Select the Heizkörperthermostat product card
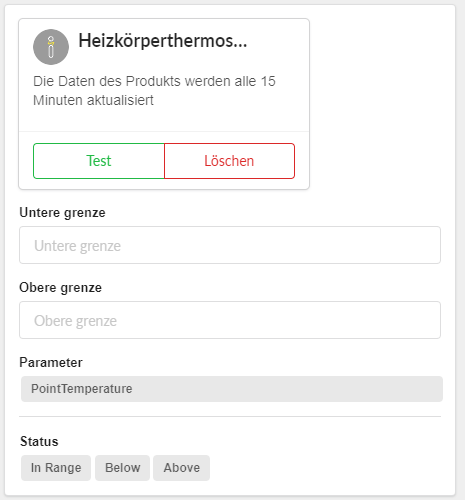Screen dimensions: 465x500 164,104
